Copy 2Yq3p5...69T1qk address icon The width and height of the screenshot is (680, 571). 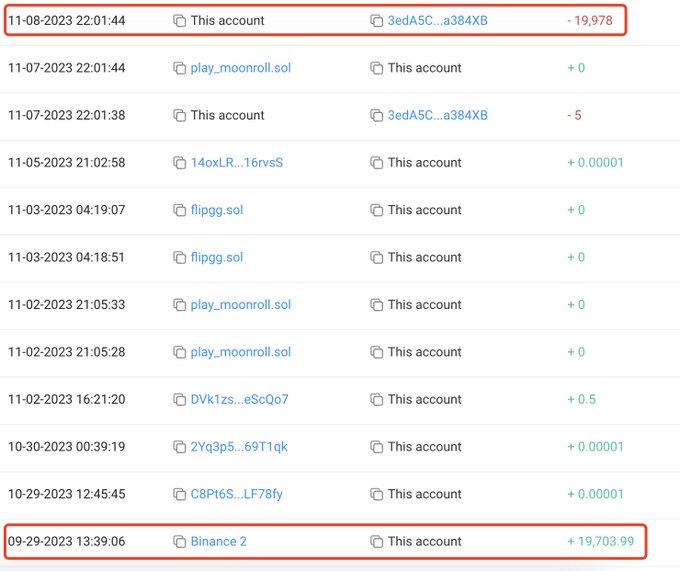[179, 447]
